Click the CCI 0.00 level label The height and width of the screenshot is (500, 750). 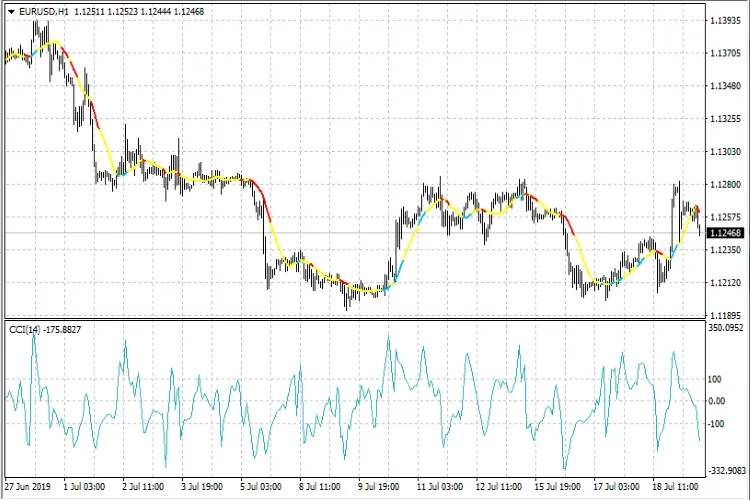719,401
